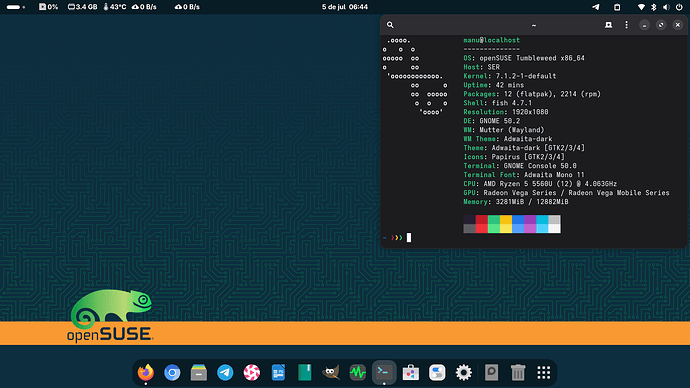This screenshot has width=690, height=388.
Task: Open Firefox from the dock
Action: tap(146, 373)
